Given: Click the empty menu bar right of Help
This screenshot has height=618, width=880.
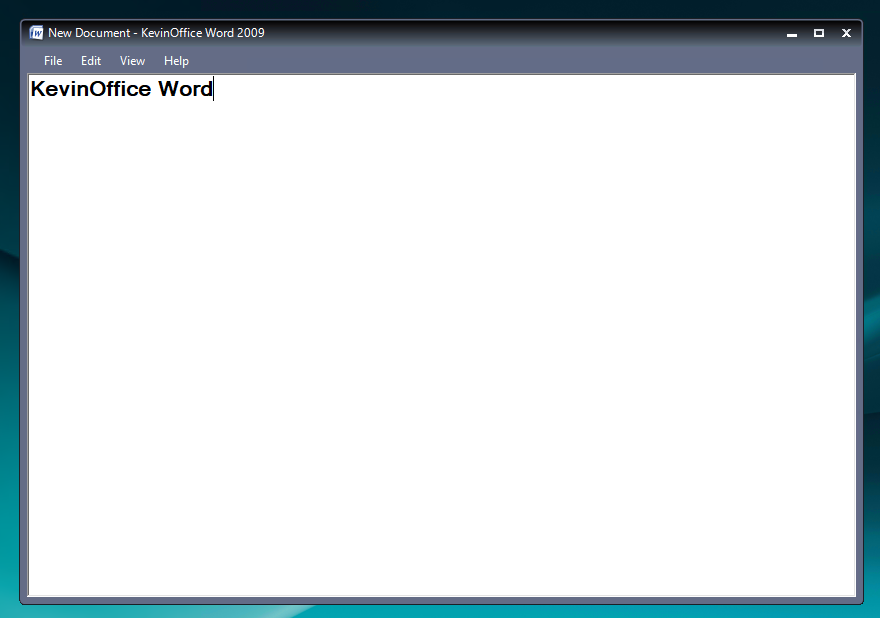Looking at the screenshot, I should coord(500,61).
